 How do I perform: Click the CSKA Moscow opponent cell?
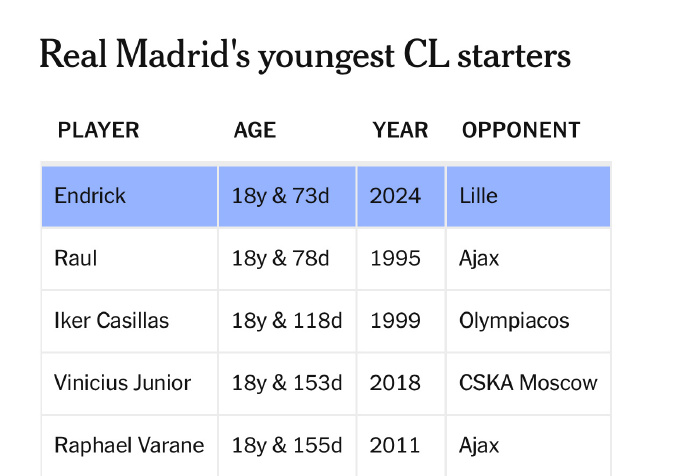click(x=529, y=384)
